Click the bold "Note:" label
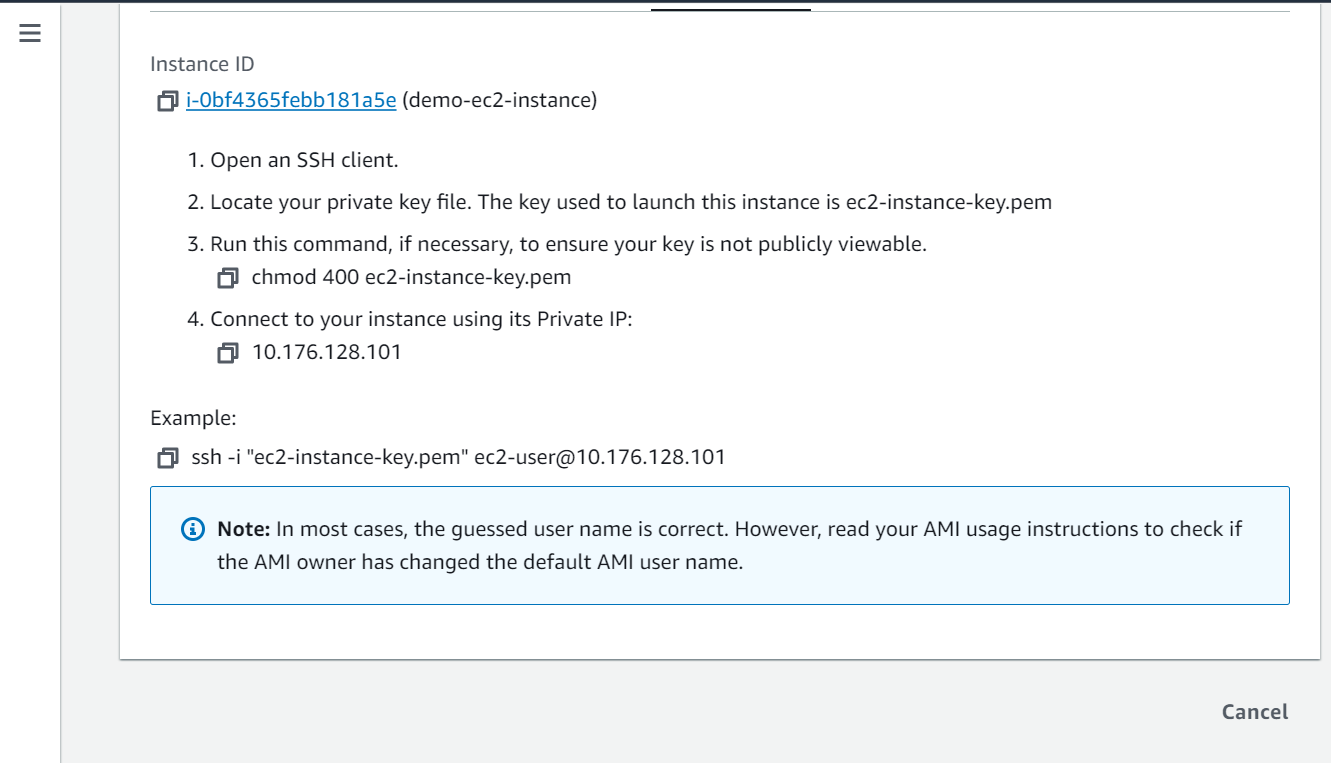 [x=244, y=529]
